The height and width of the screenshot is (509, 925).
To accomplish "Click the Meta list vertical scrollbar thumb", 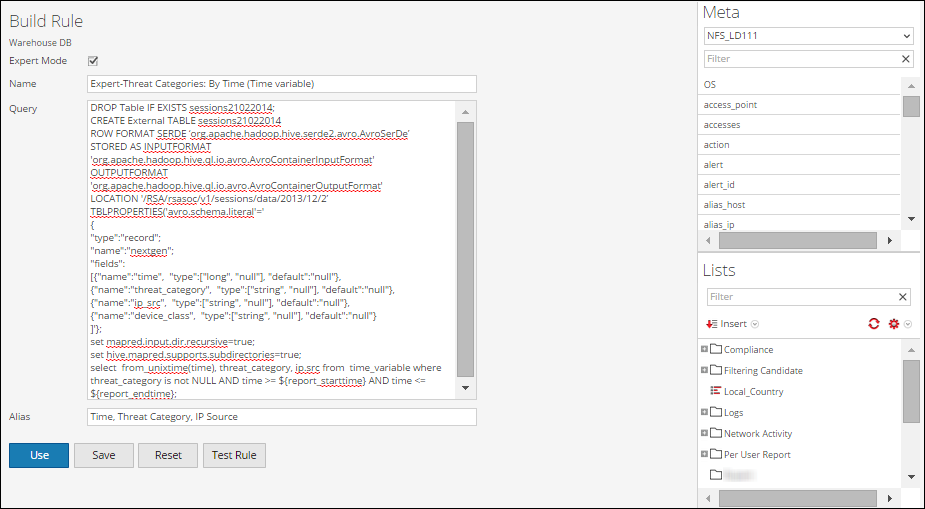I will click(x=911, y=107).
